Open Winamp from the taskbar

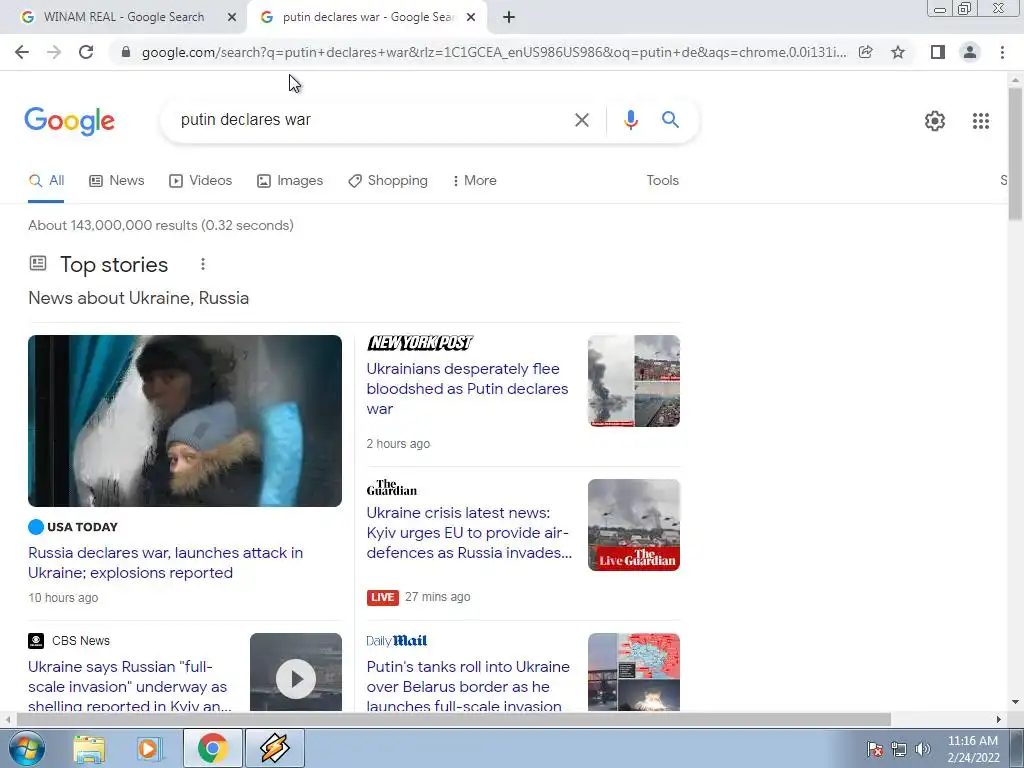275,748
